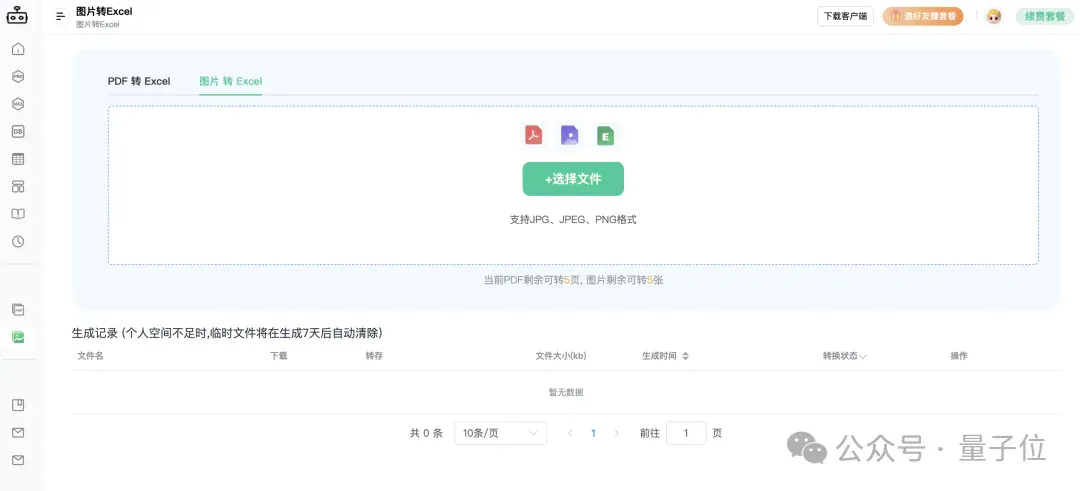Click the bottommost envelope sidebar icon
The width and height of the screenshot is (1080, 491).
[18, 460]
